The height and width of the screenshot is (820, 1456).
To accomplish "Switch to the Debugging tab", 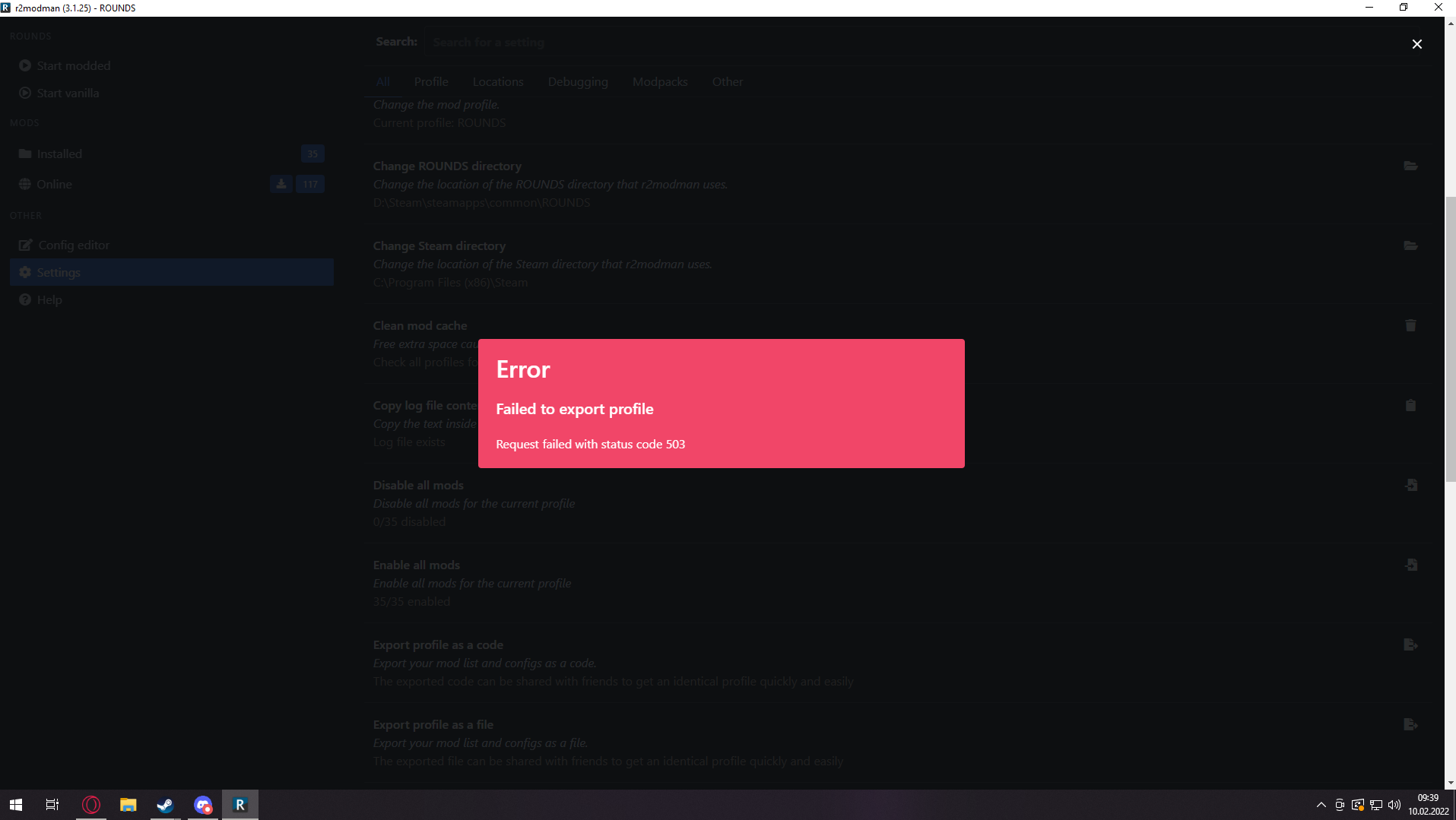I will click(578, 81).
